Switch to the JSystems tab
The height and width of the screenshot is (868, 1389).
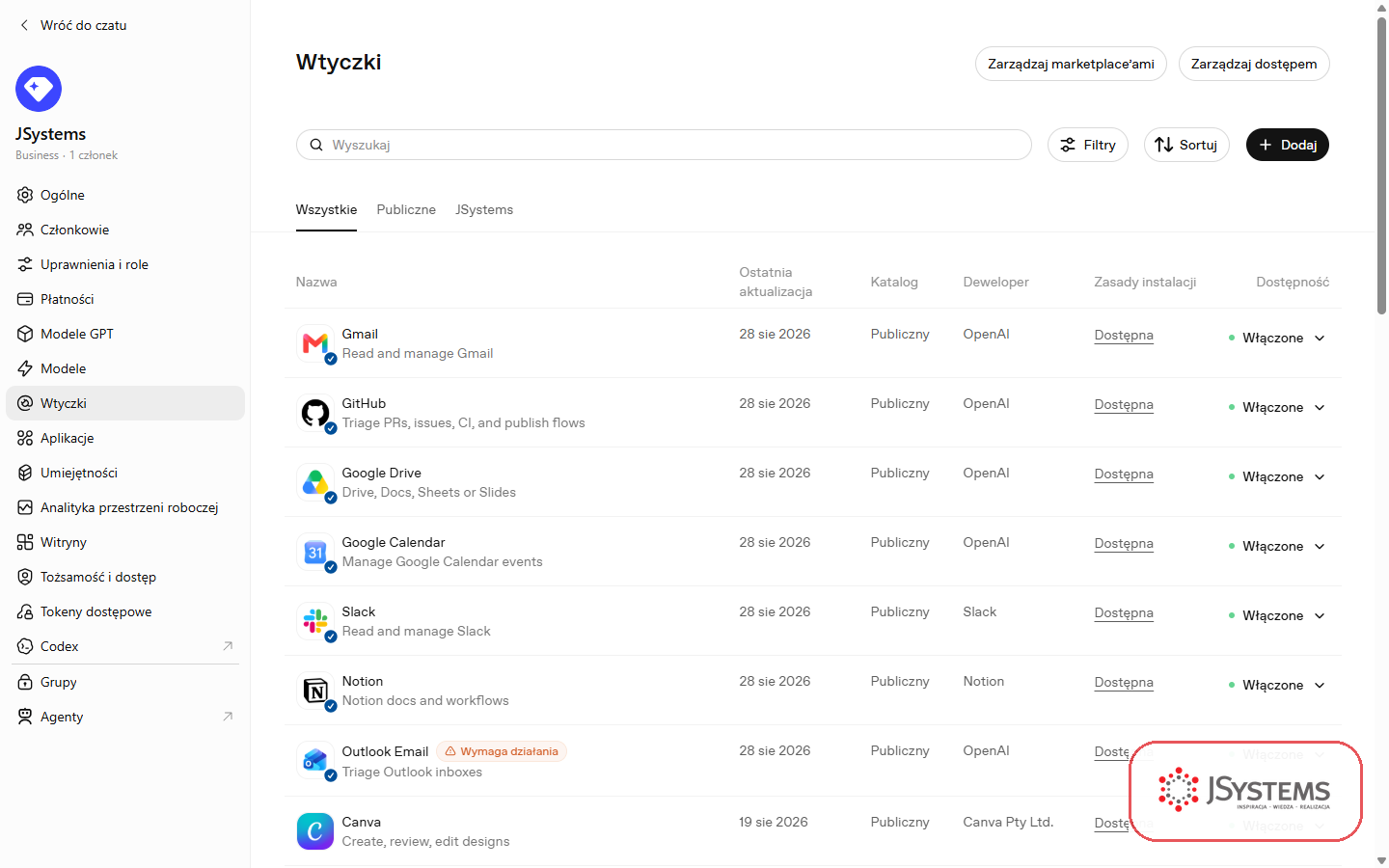(x=484, y=209)
